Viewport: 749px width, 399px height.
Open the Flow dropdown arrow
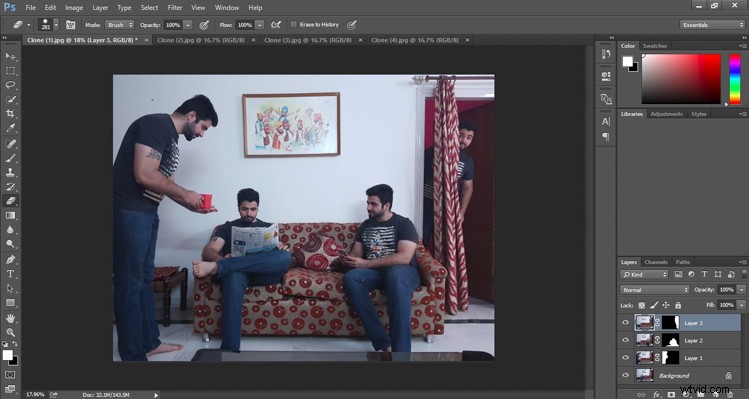(x=259, y=25)
